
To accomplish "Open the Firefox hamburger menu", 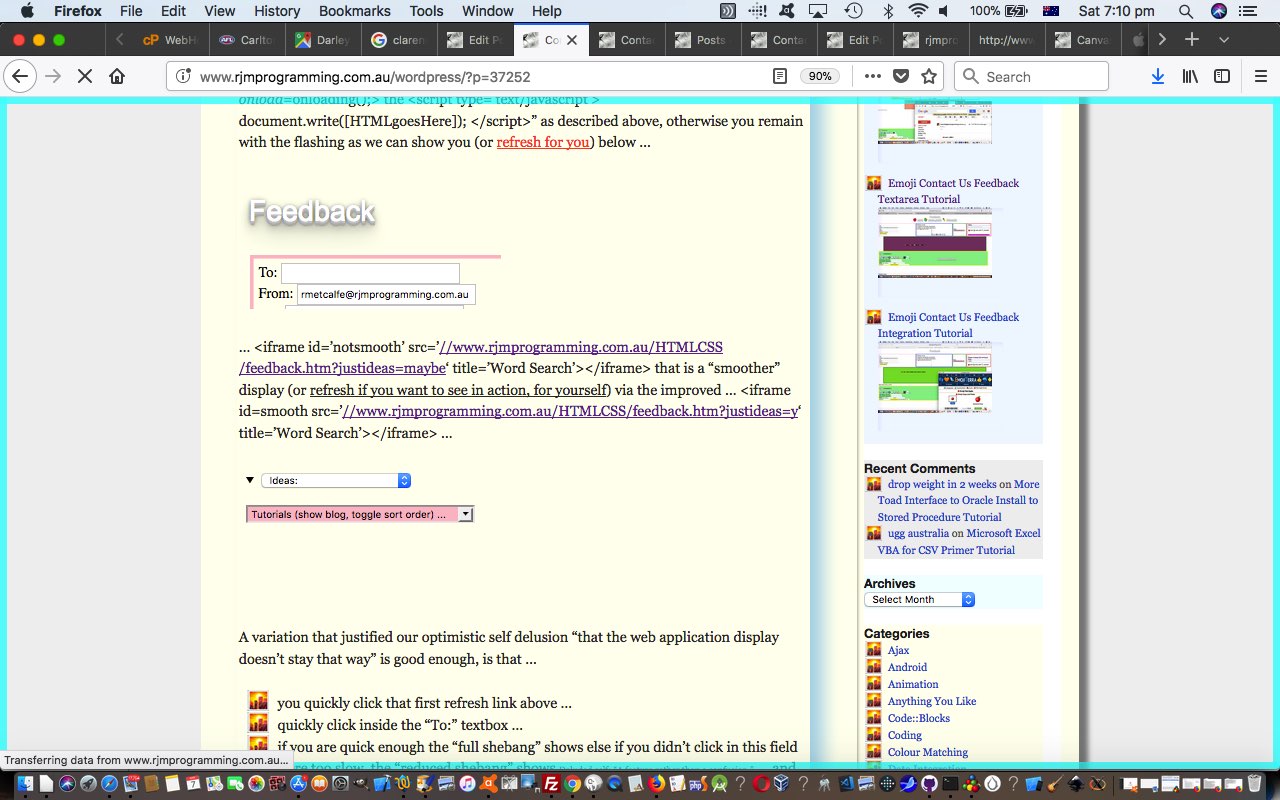I will coord(1260,77).
